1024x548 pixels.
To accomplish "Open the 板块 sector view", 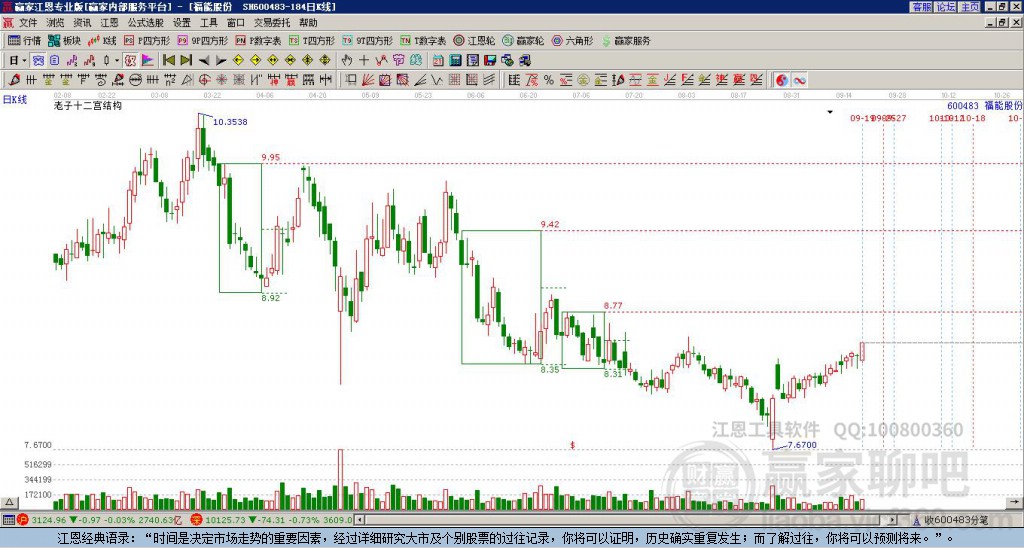I will (65, 40).
